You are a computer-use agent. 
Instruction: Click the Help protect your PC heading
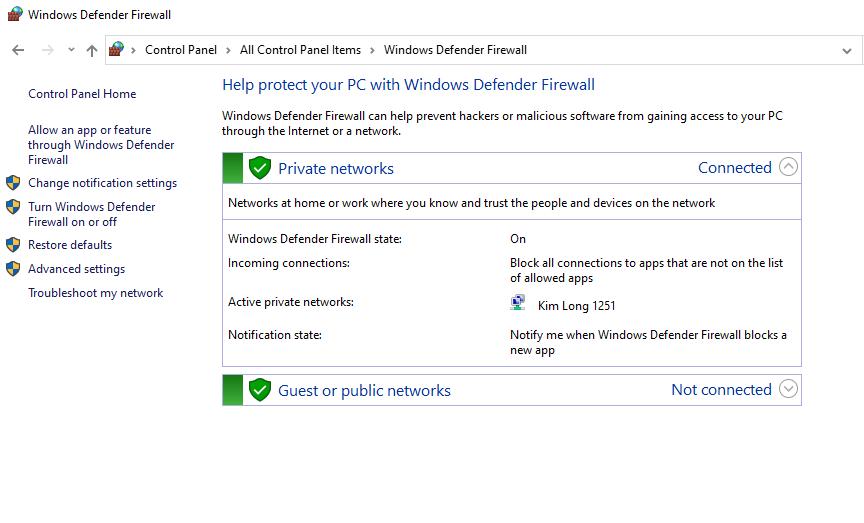click(x=408, y=84)
